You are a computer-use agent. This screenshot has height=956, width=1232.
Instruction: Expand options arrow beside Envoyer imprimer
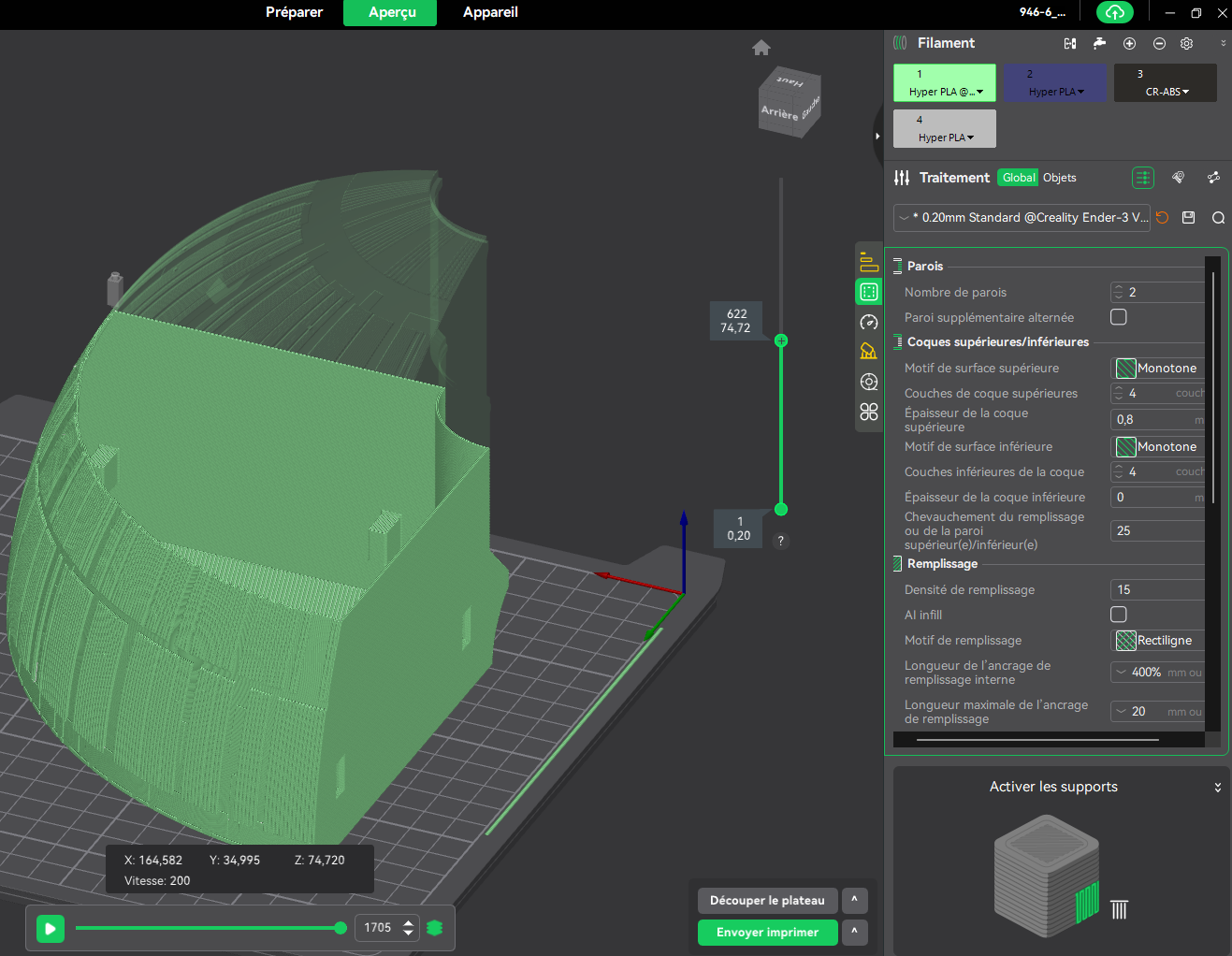click(x=854, y=933)
